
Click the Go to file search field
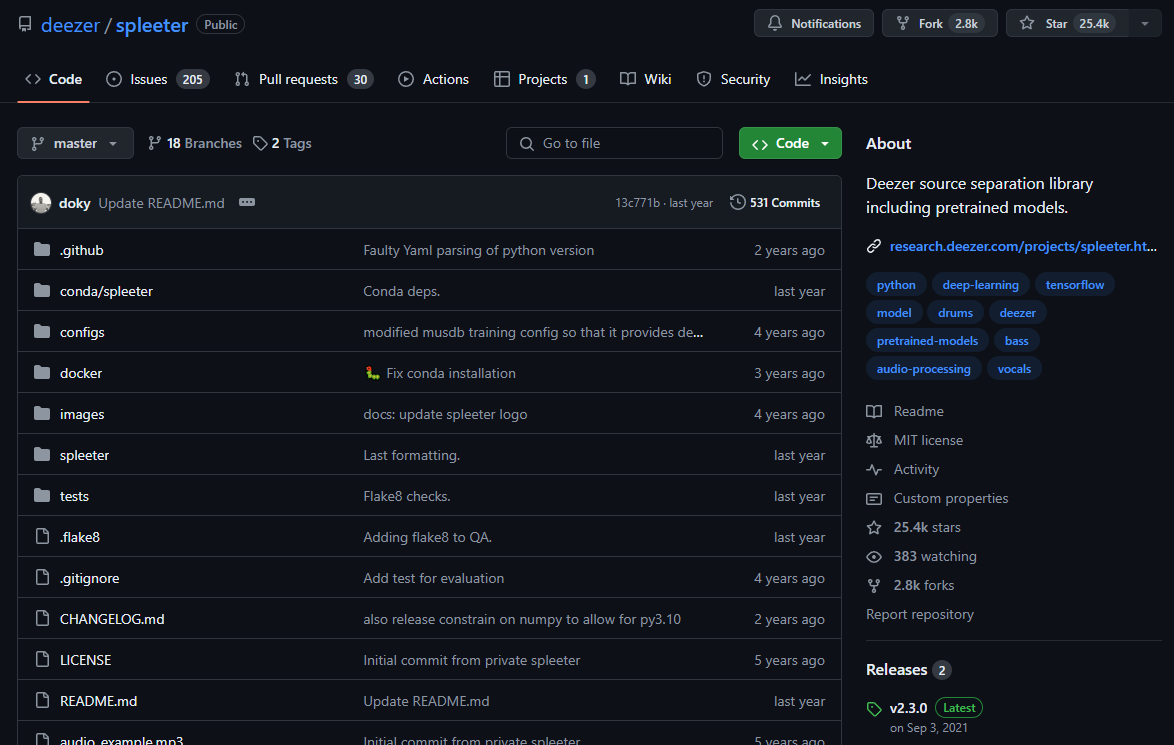(x=614, y=144)
